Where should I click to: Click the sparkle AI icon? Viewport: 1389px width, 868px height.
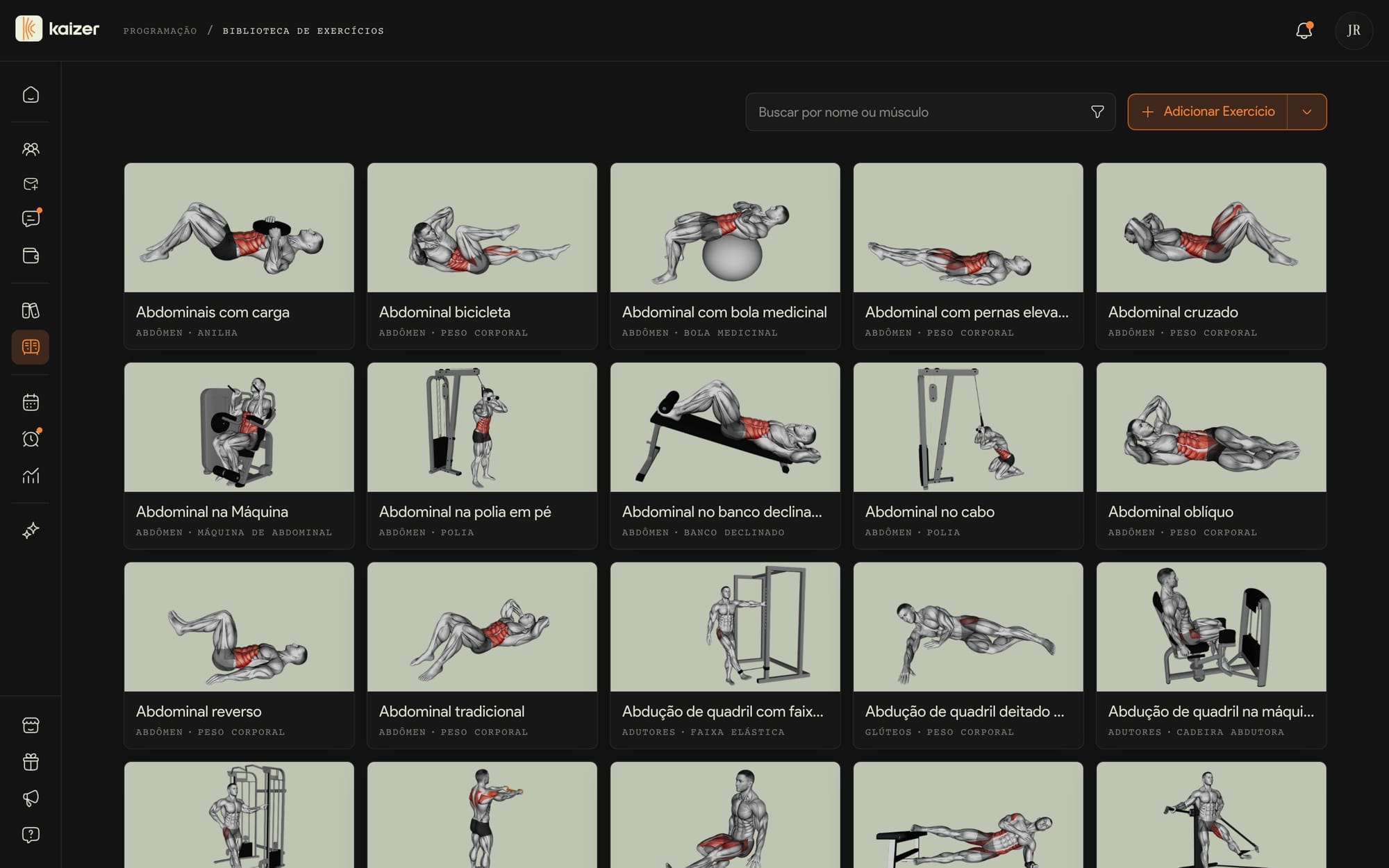(x=31, y=531)
